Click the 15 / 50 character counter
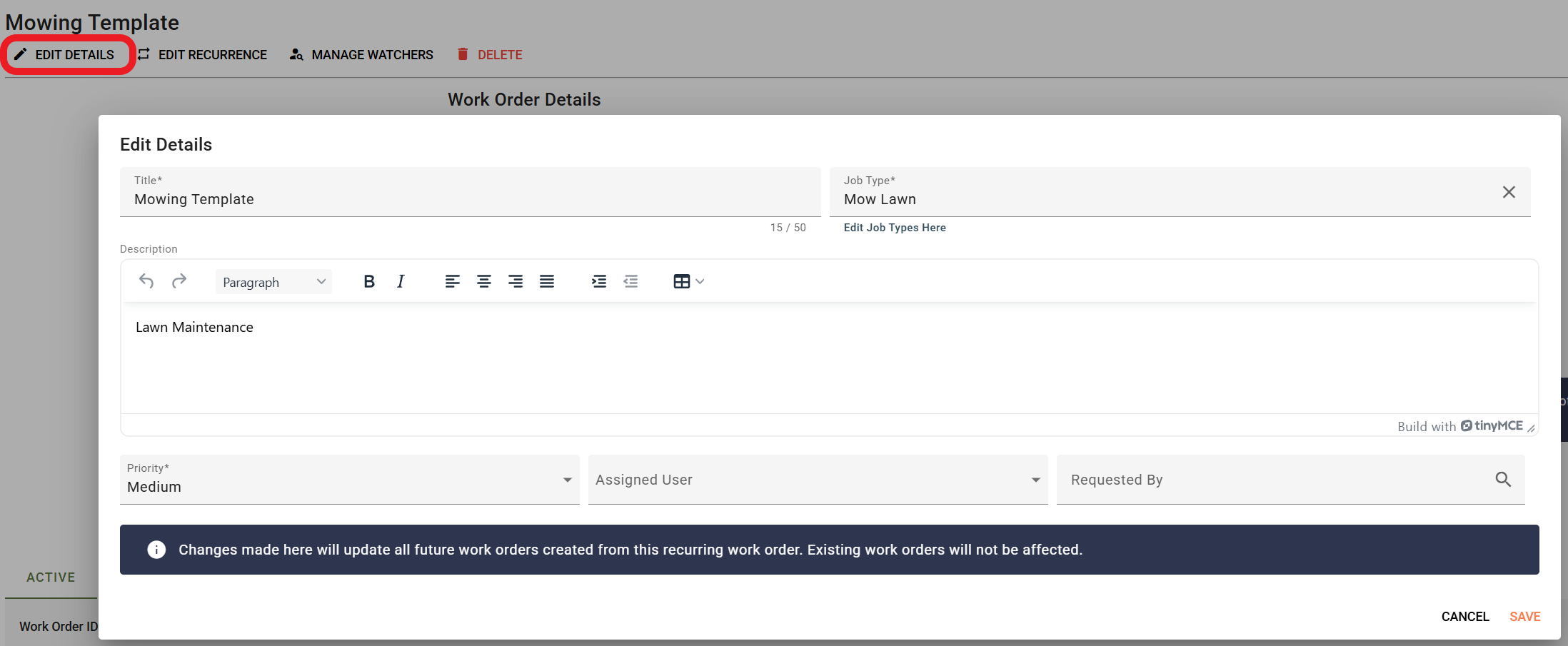Viewport: 1568px width, 646px height. 788,228
